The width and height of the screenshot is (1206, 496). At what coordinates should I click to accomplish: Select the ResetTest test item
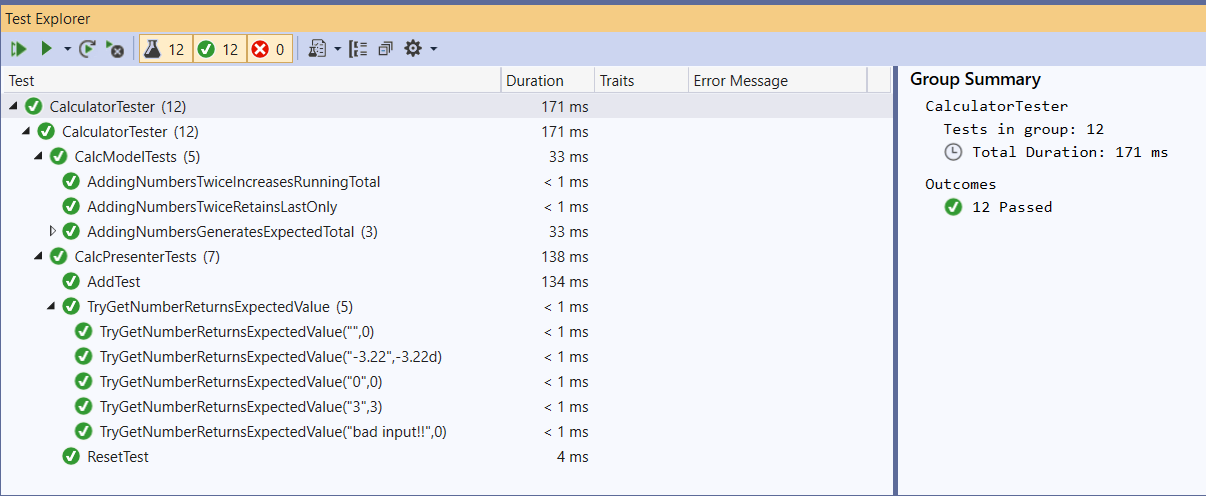pos(118,457)
